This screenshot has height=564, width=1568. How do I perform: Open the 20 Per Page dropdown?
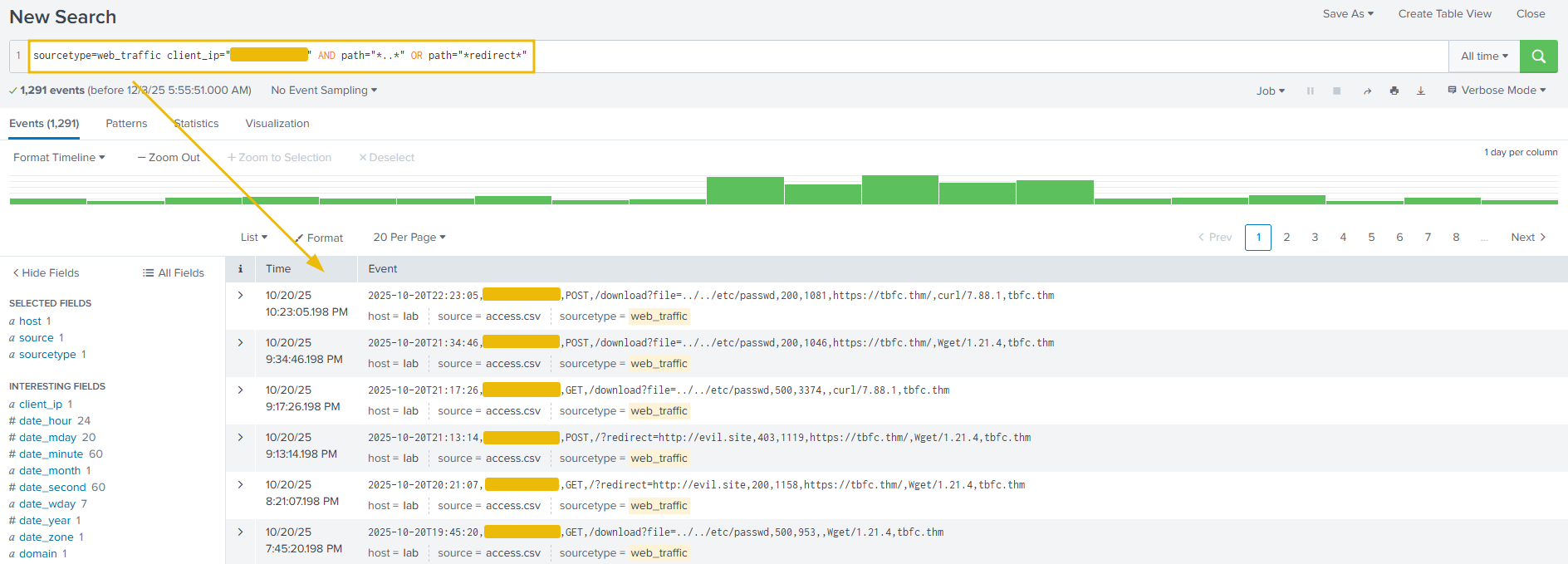tap(409, 237)
